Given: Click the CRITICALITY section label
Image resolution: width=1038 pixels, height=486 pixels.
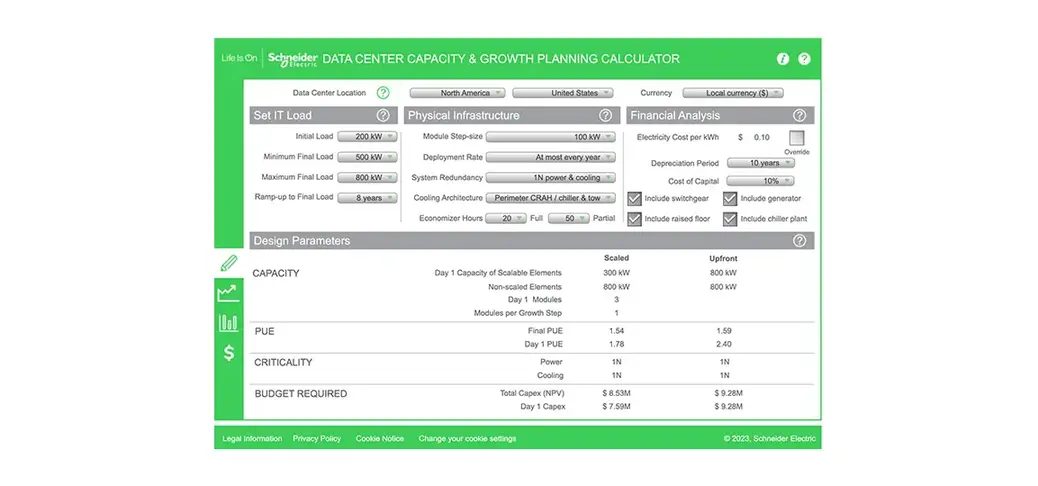Looking at the screenshot, I should pyautogui.click(x=283, y=363).
